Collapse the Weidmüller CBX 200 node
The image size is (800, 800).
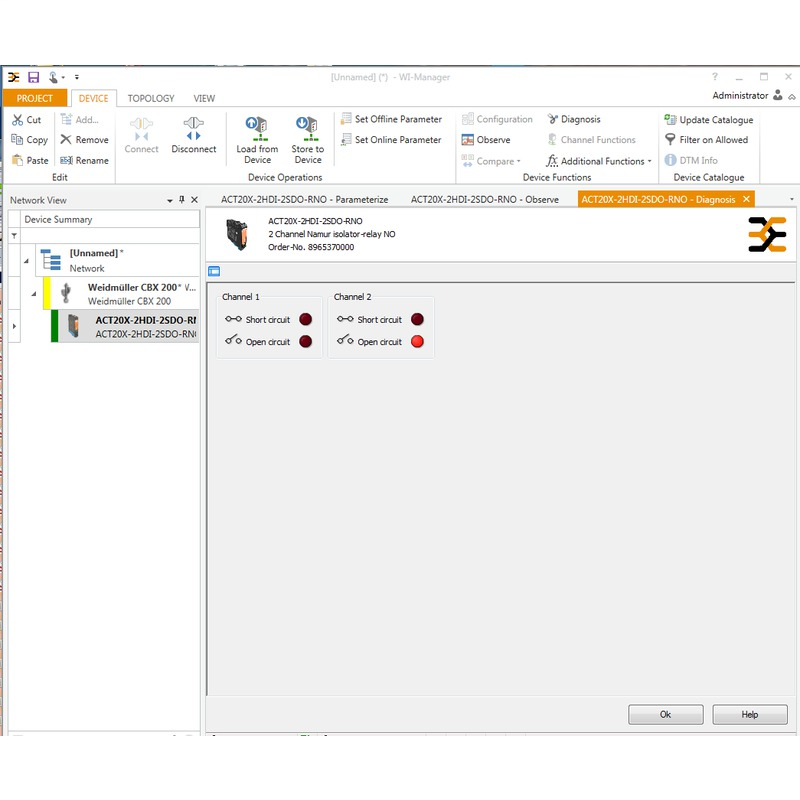tap(34, 294)
